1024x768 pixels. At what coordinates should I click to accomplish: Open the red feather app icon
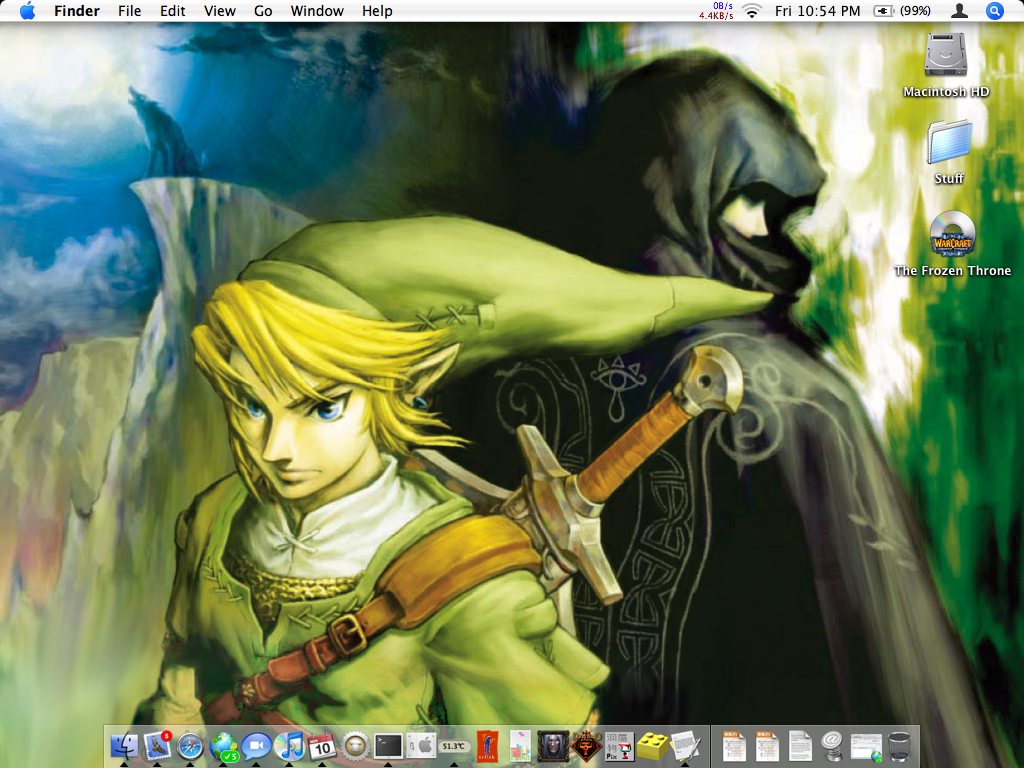pos(487,746)
